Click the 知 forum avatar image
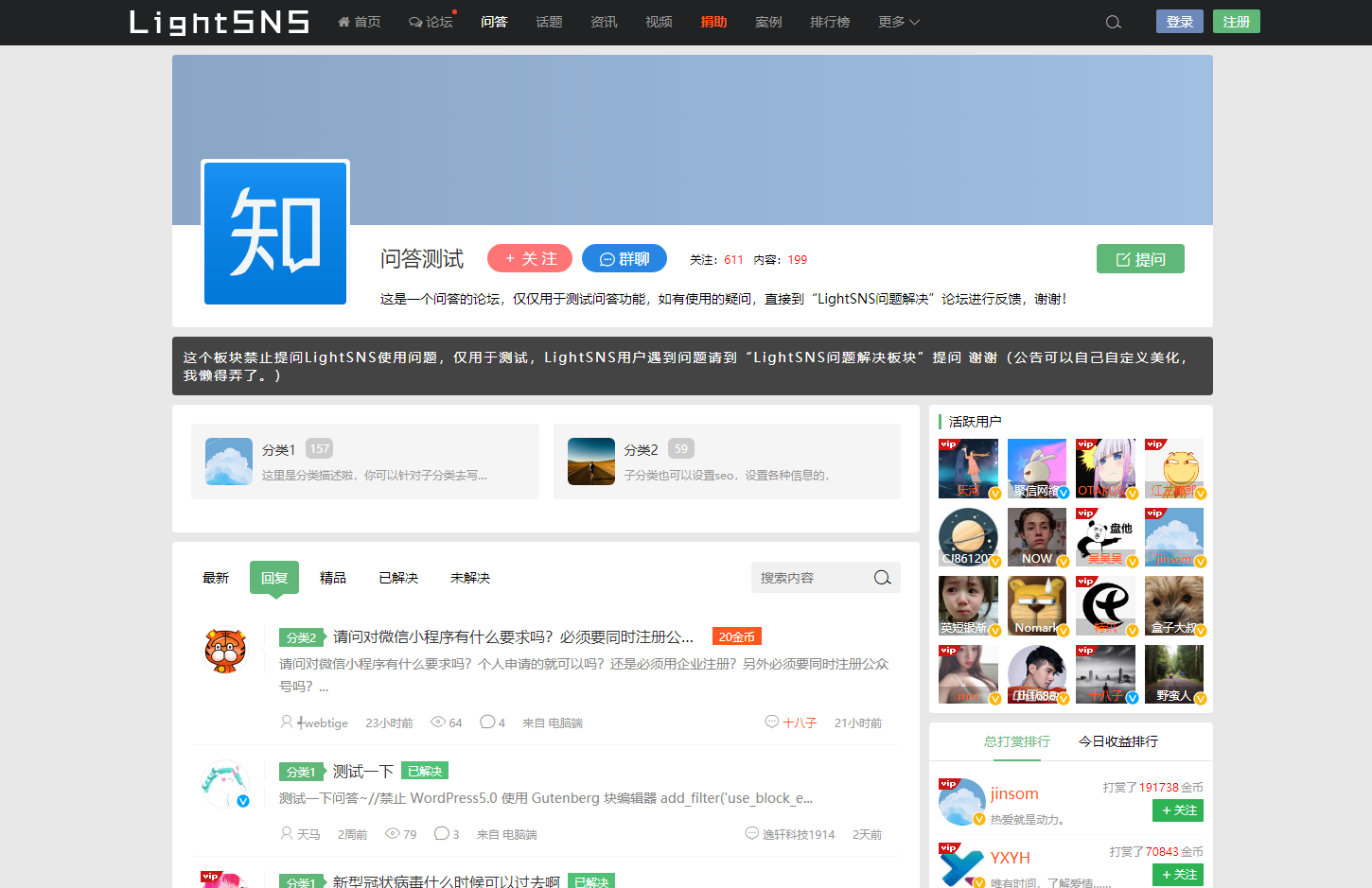This screenshot has width=1372, height=888. tap(275, 234)
